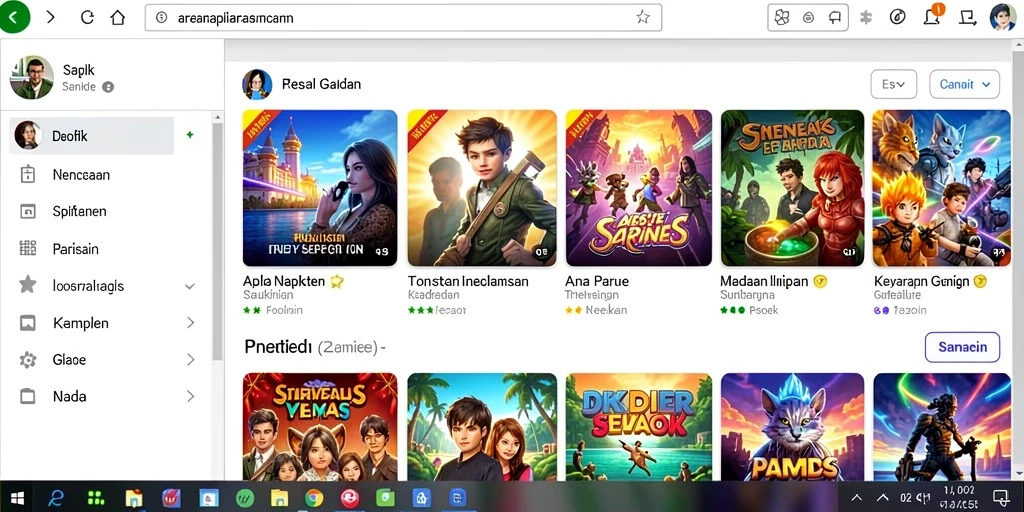The height and width of the screenshot is (512, 1024).
Task: Expand the Nada submenu arrow
Action: pos(191,396)
